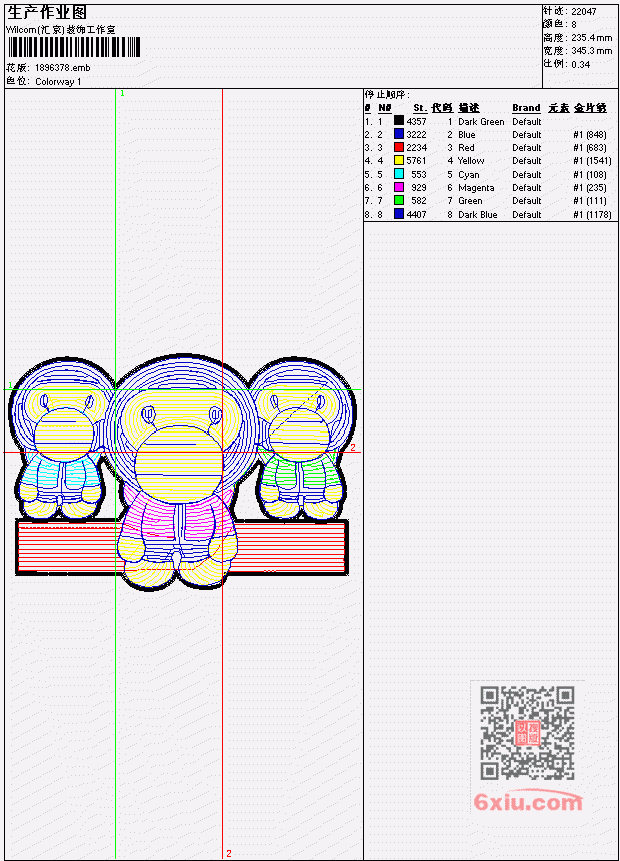The image size is (620, 861).
Task: Select the 'N#' column header
Action: point(384,108)
